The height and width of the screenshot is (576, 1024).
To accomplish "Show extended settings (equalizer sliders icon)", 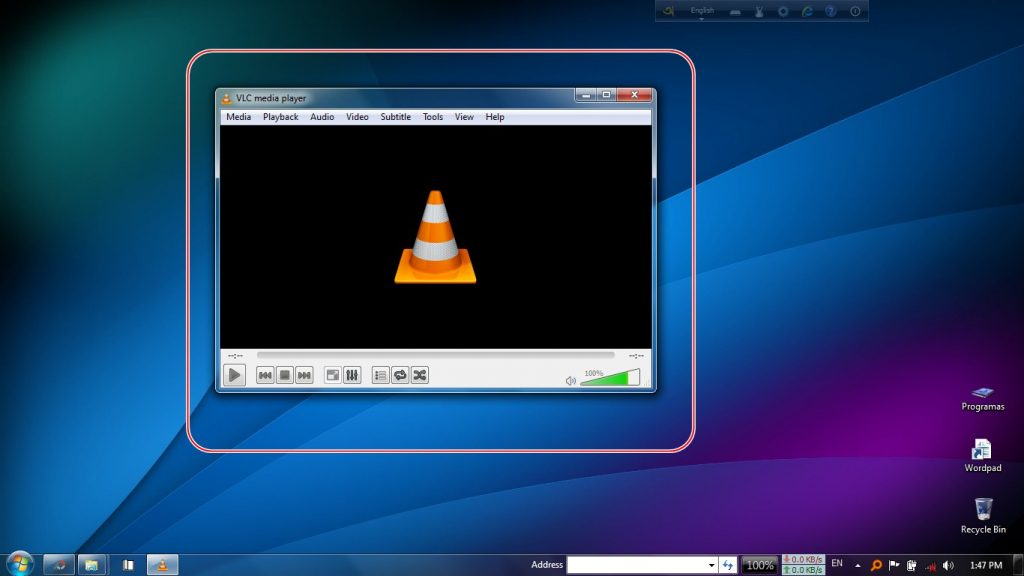I will 352,375.
